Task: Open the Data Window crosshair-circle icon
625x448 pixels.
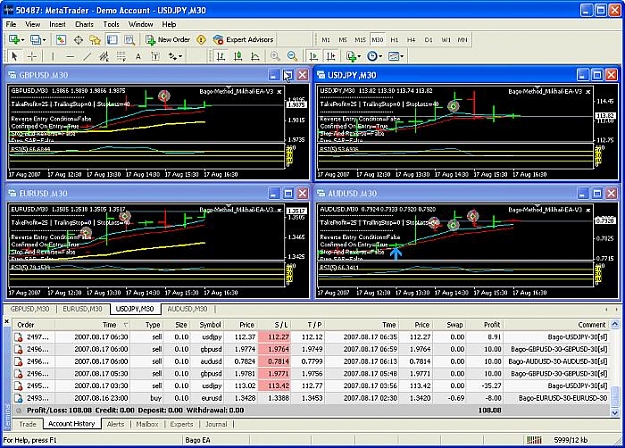Action: coord(78,40)
